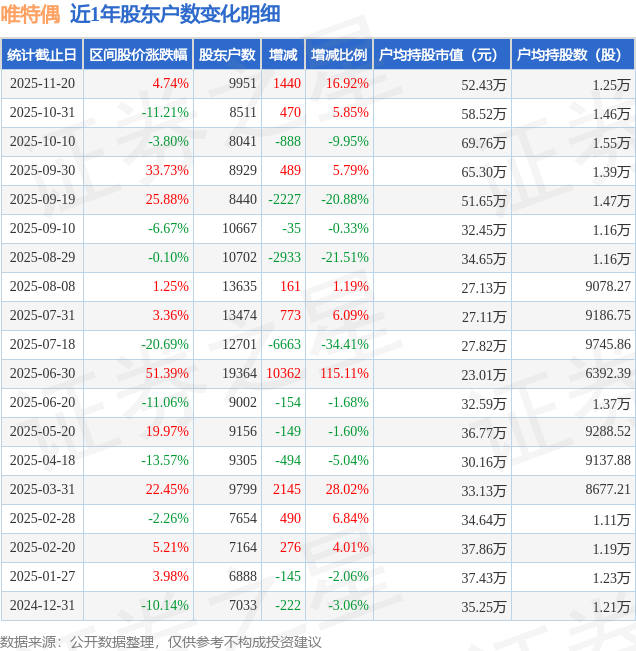Image resolution: width=636 pixels, height=651 pixels.
Task: Select the date cell 2025-02-20
Action: (x=42, y=547)
